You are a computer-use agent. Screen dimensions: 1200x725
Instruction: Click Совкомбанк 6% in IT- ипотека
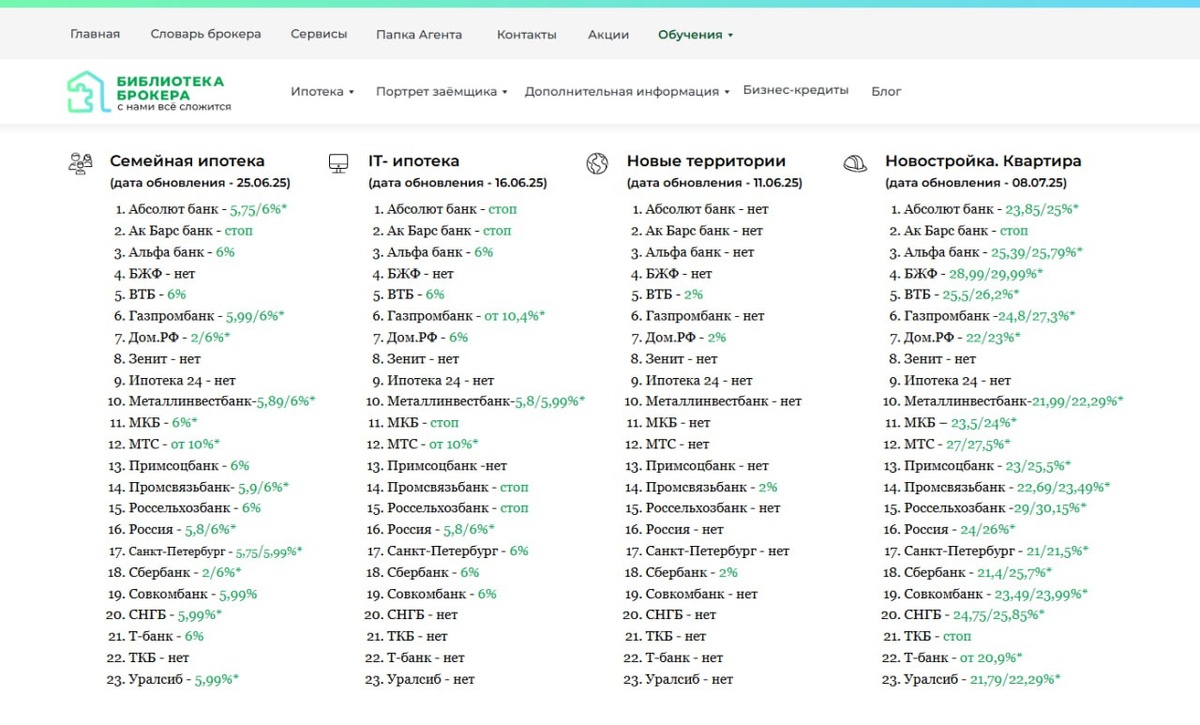tap(487, 594)
